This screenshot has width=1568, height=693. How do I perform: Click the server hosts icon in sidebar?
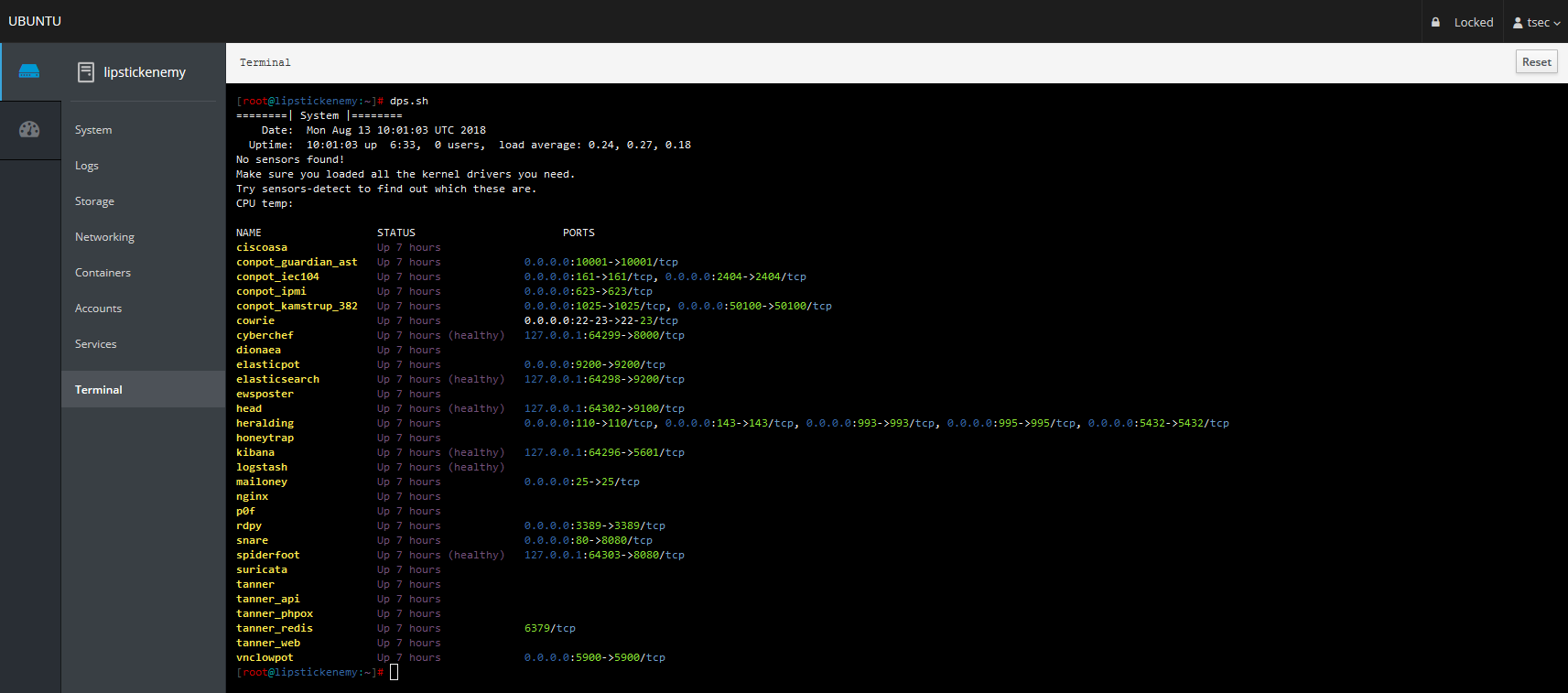tap(29, 71)
